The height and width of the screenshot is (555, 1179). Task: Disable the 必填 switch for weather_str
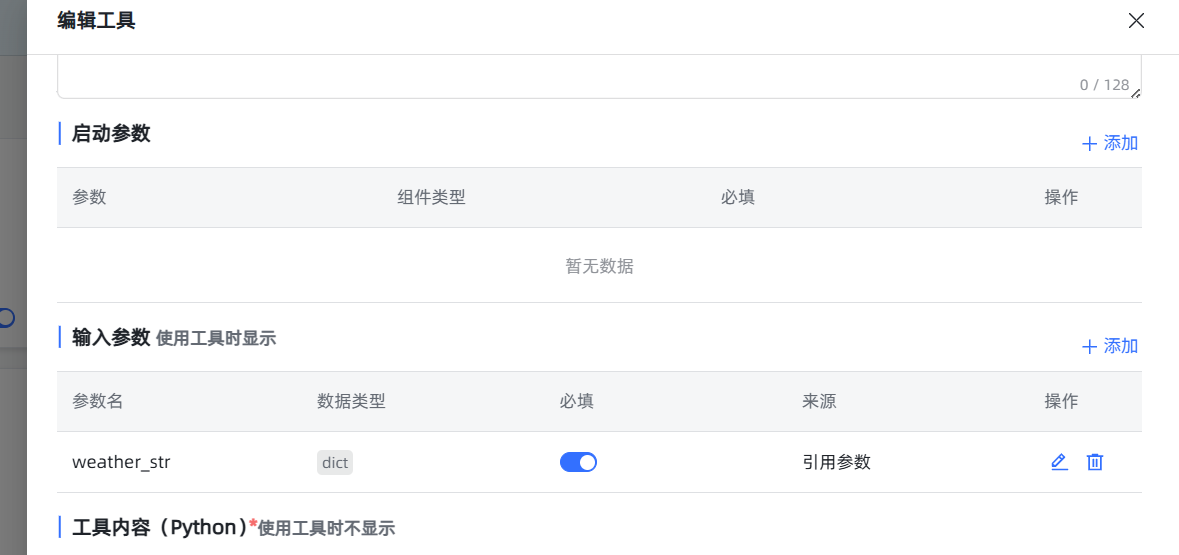pos(578,462)
